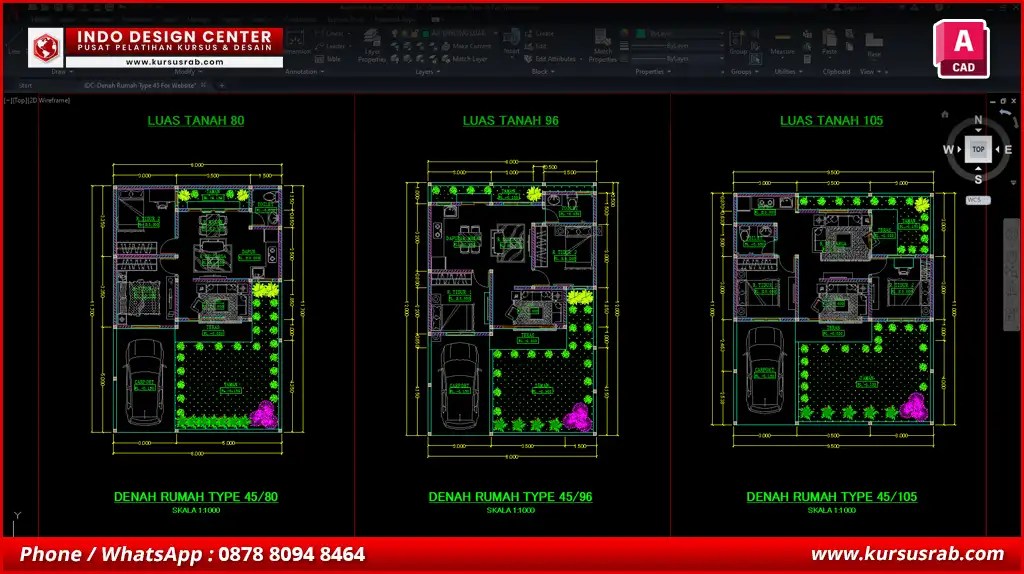This screenshot has width=1024, height=574.
Task: Select the Table annotation tool
Action: pos(328,59)
